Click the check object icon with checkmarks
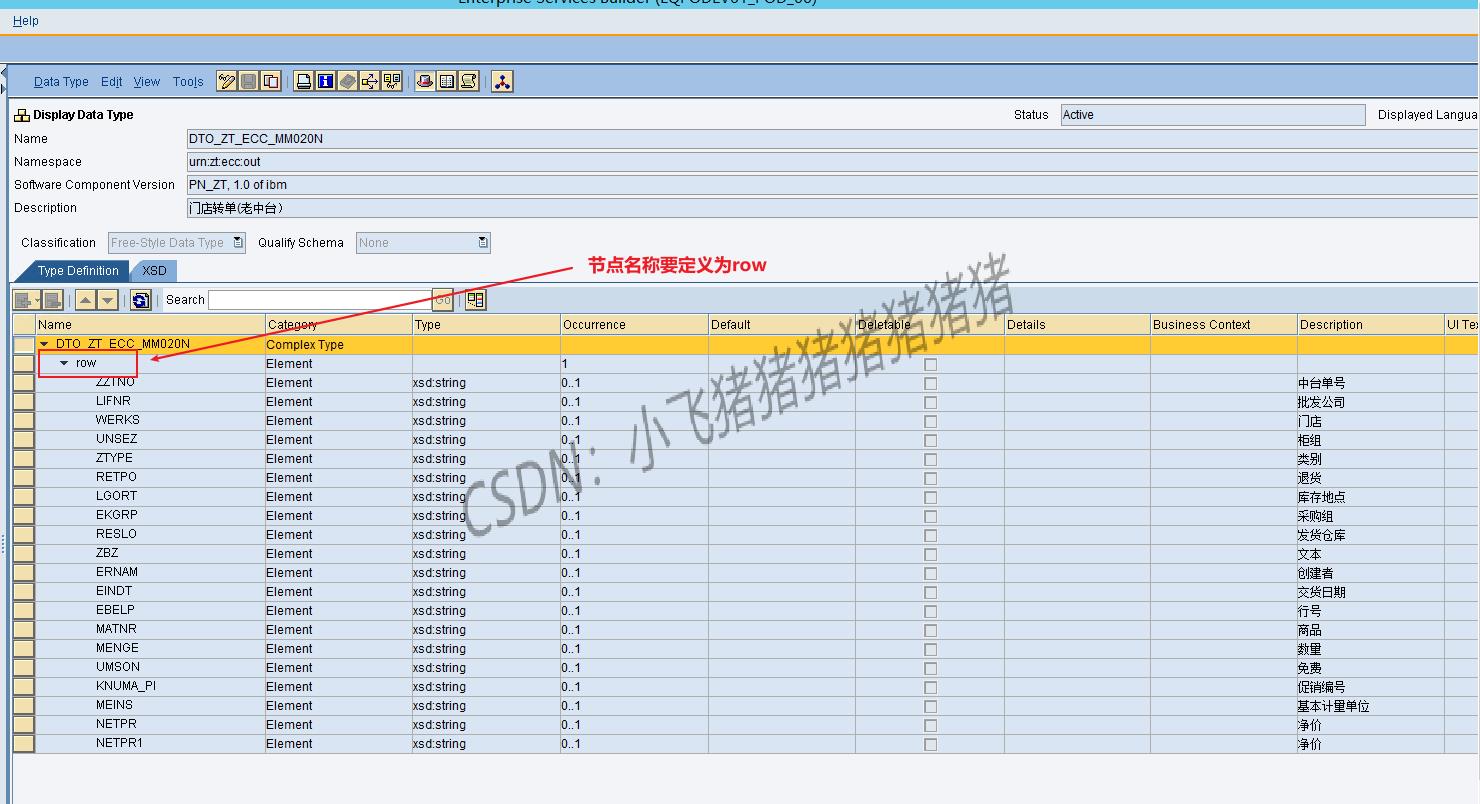Image resolution: width=1480 pixels, height=804 pixels. click(392, 82)
